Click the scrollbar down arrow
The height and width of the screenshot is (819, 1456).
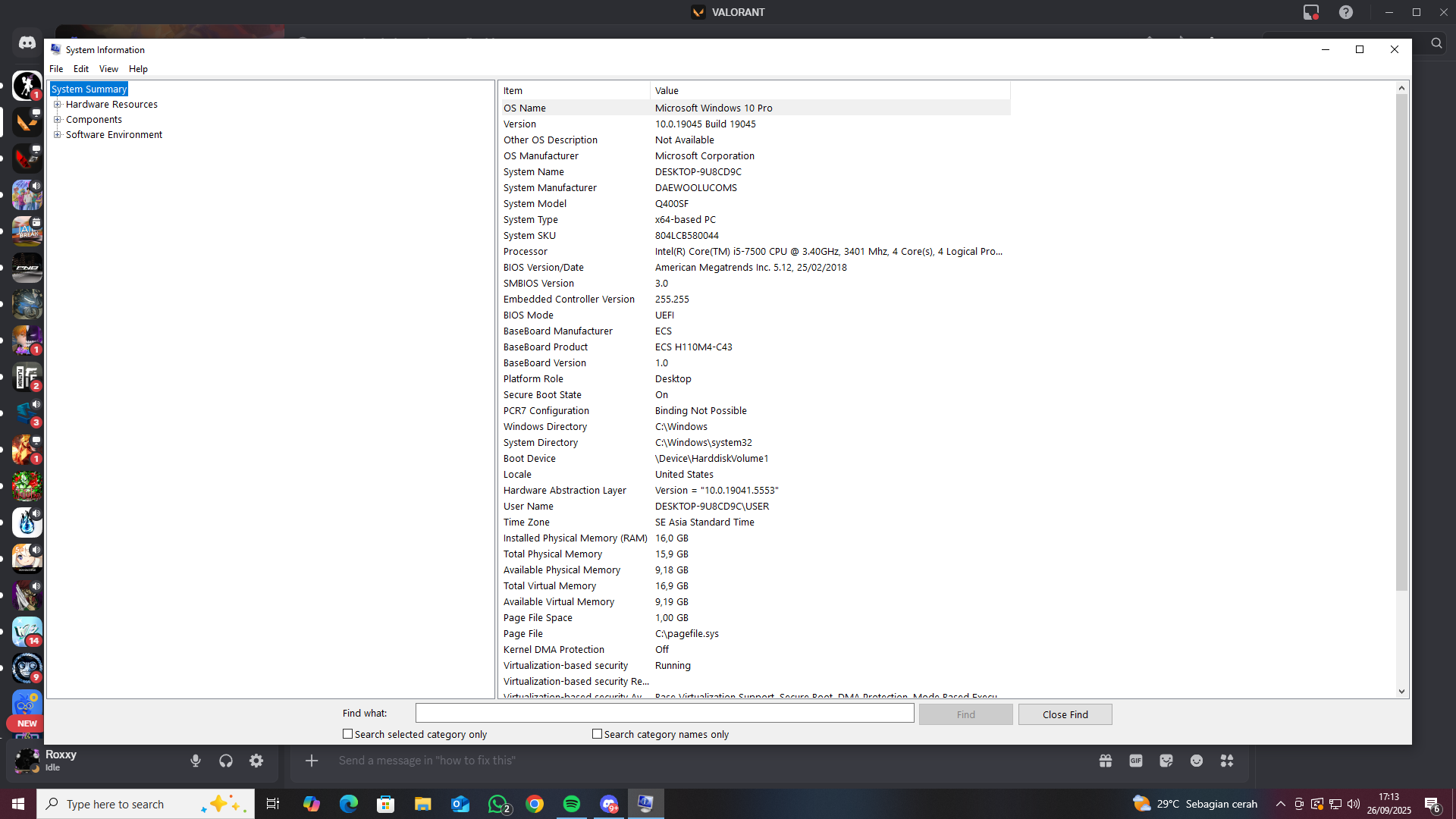click(1401, 692)
